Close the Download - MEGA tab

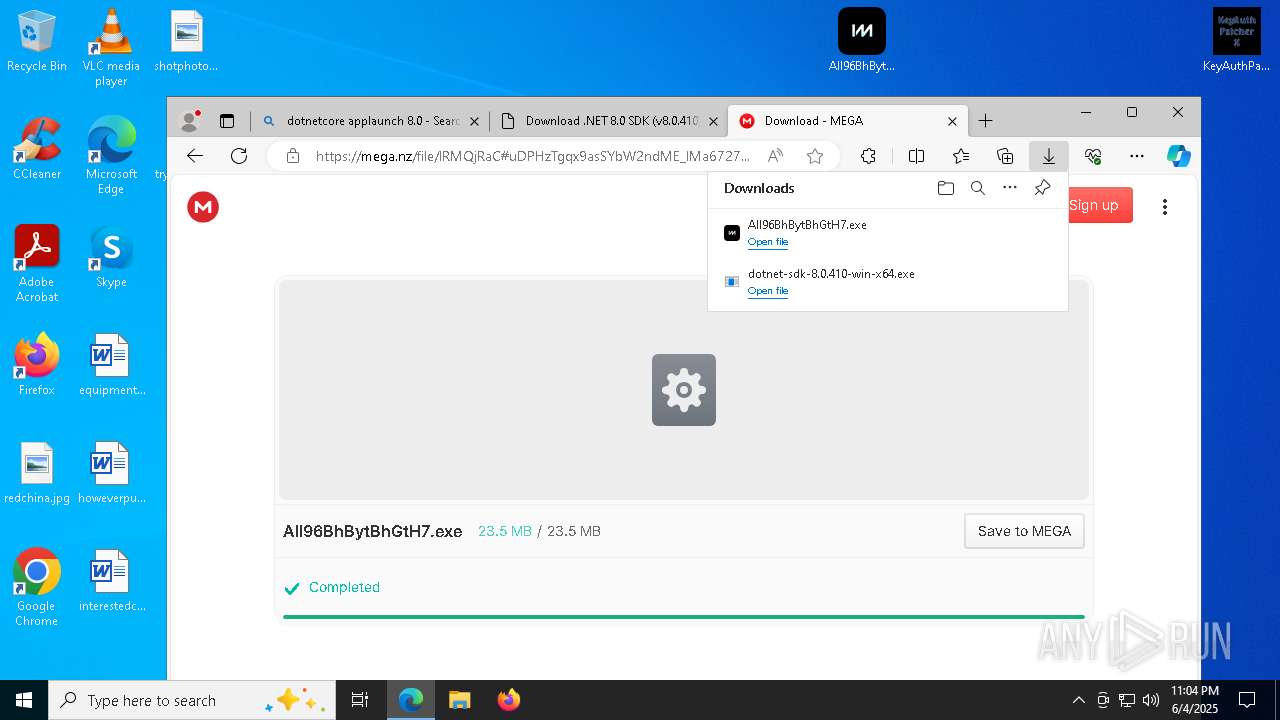pos(952,121)
